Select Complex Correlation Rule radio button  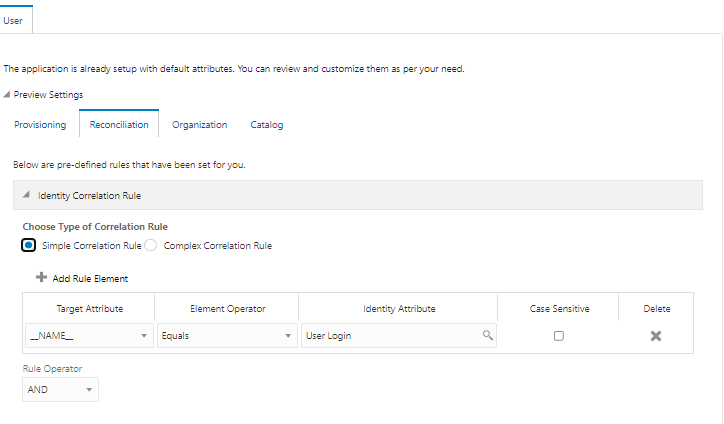pos(151,246)
